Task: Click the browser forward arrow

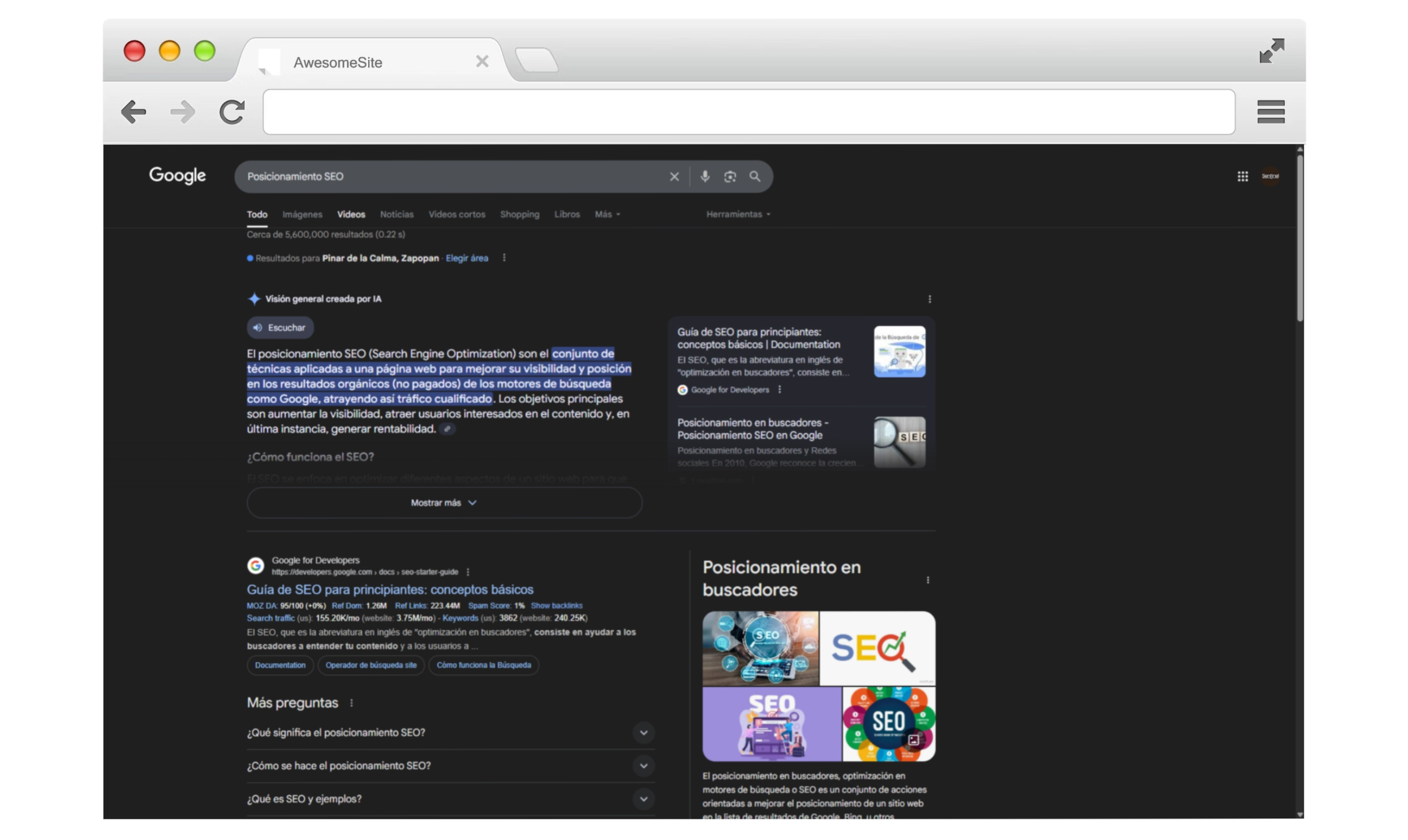Action: (x=183, y=112)
